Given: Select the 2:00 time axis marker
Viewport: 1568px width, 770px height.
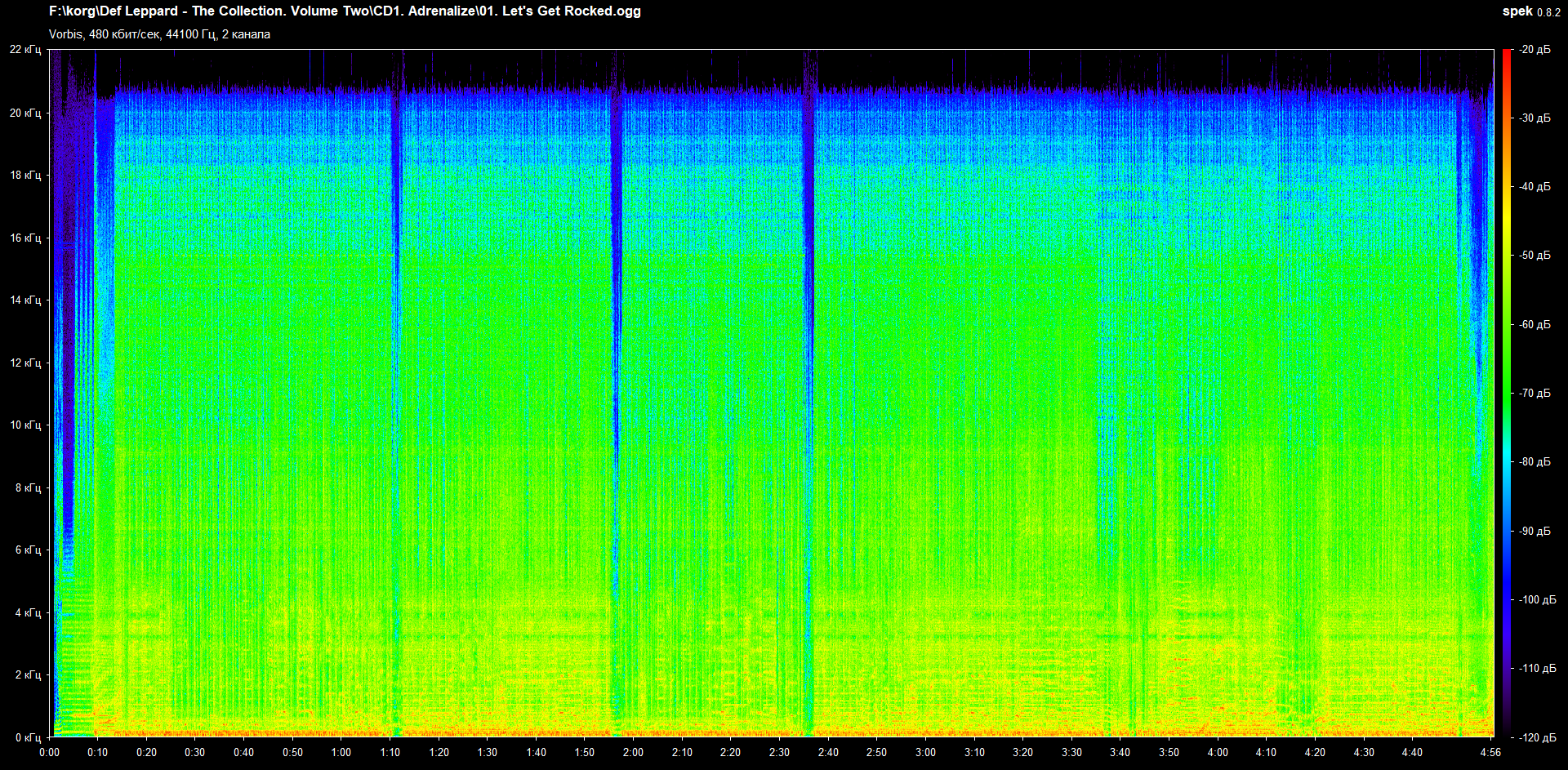Looking at the screenshot, I should tap(633, 752).
